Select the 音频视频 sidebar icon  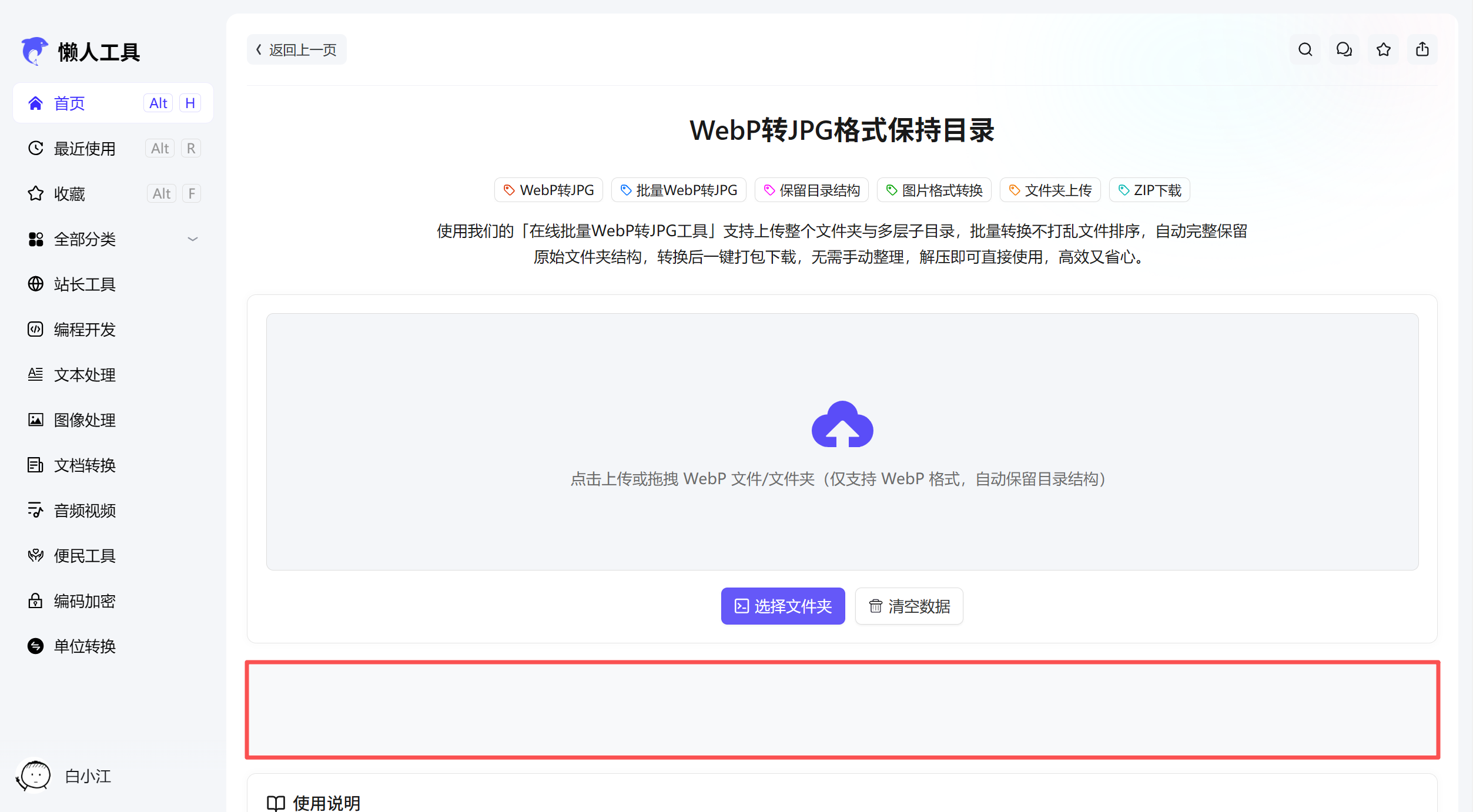[x=35, y=511]
